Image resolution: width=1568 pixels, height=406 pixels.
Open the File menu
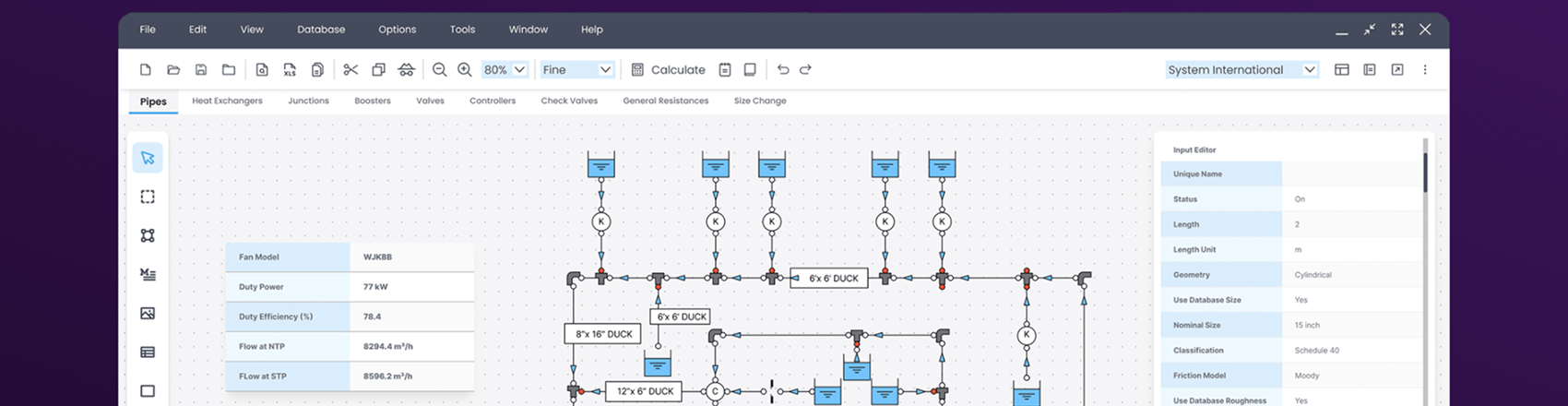(x=148, y=30)
